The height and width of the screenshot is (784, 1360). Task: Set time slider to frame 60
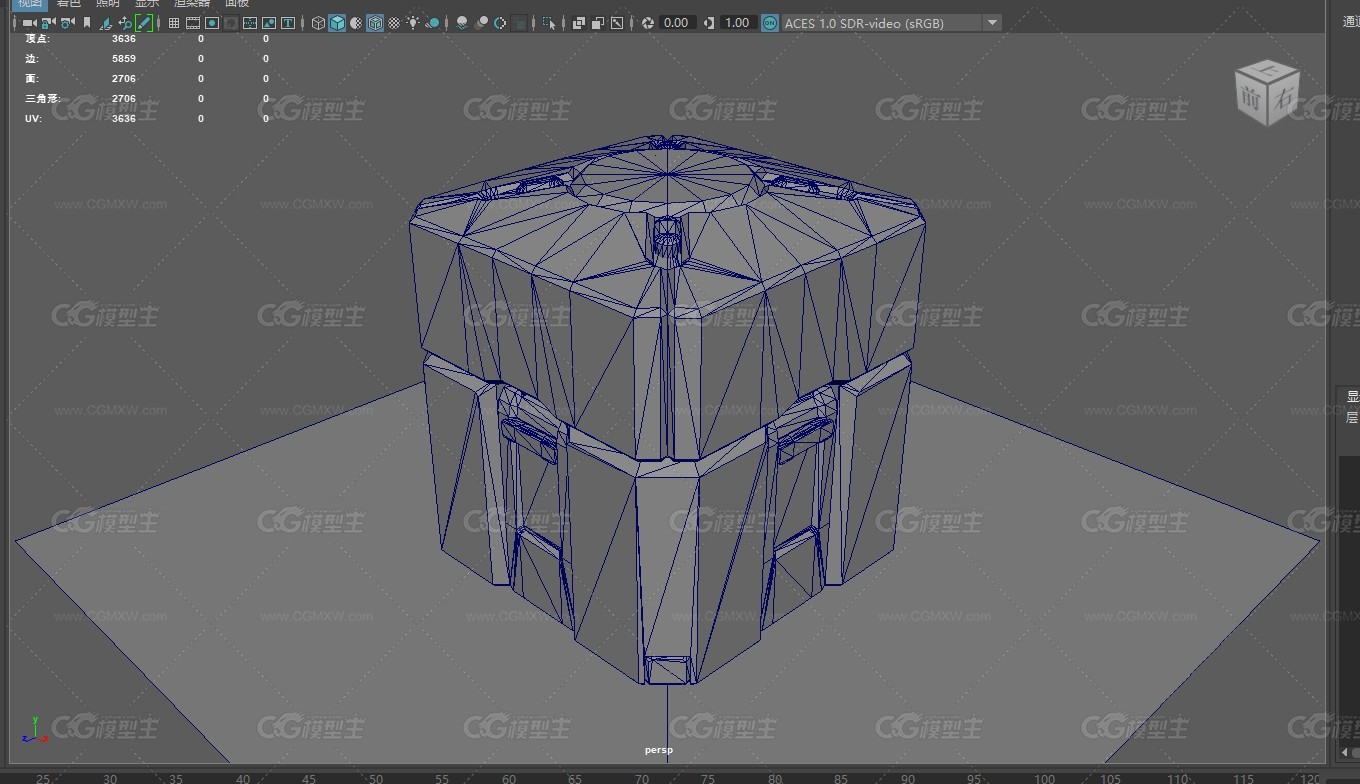[x=508, y=778]
